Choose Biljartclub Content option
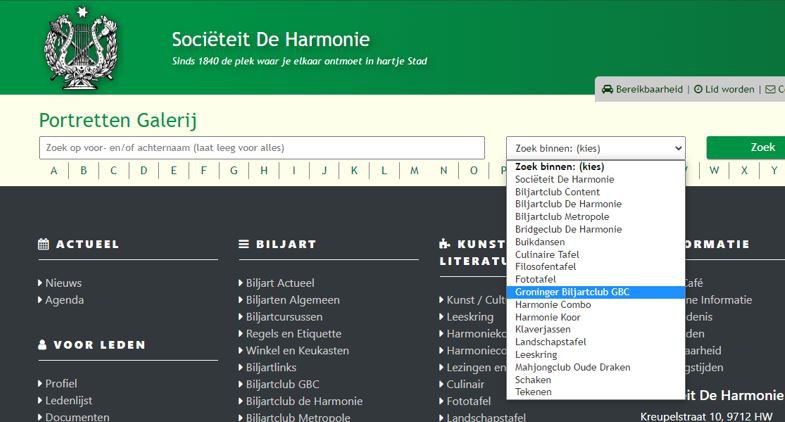This screenshot has width=785, height=422. click(596, 192)
